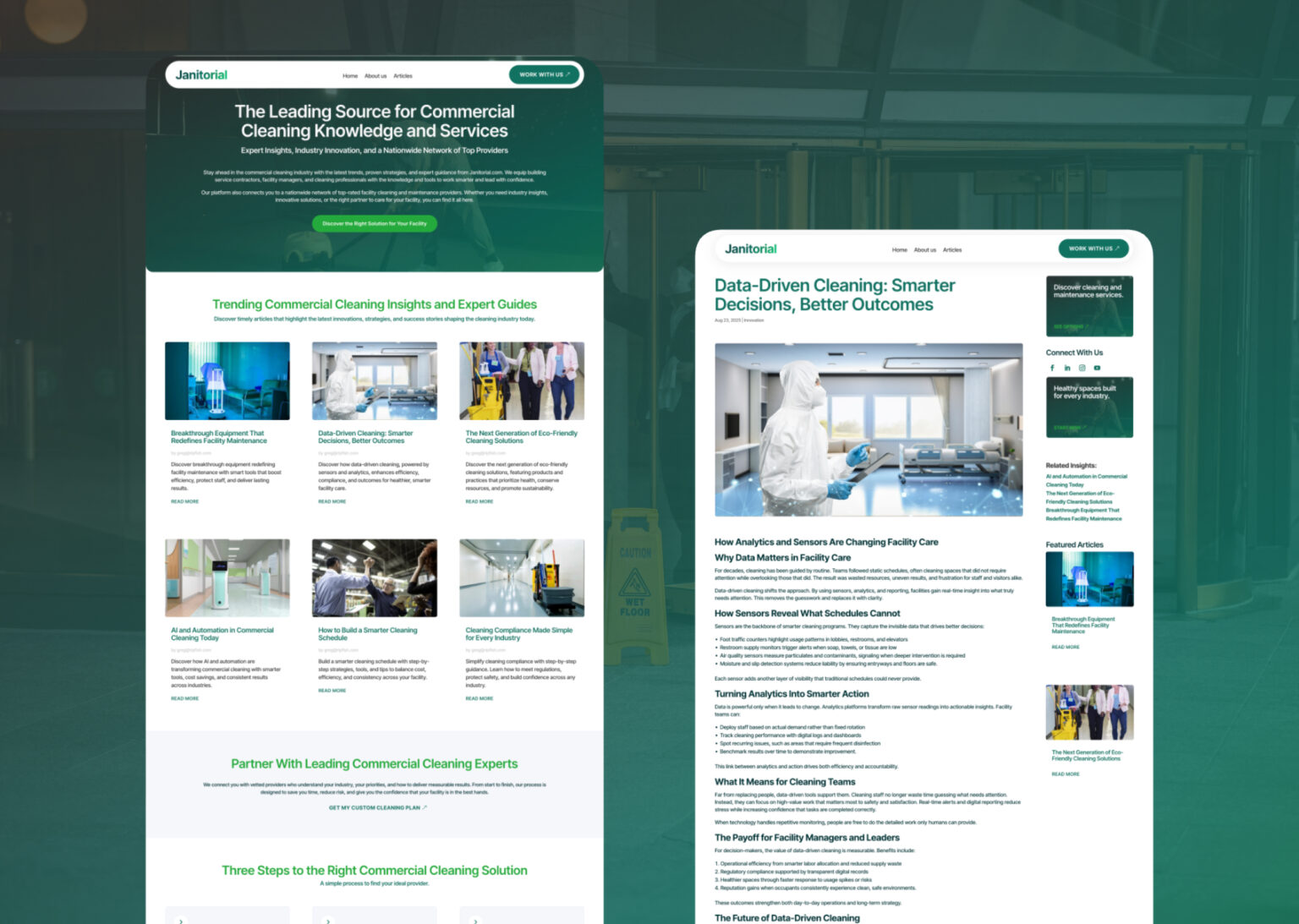This screenshot has height=924, width=1299.
Task: Expand the first step card chevron
Action: coord(180,921)
